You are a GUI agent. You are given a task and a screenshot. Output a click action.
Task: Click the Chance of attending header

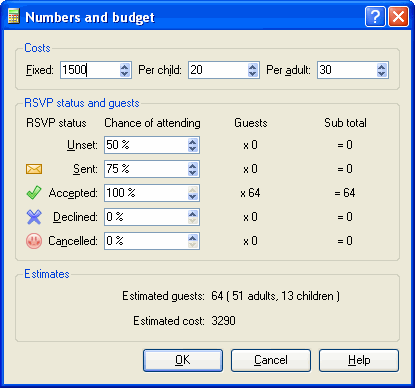[152, 123]
